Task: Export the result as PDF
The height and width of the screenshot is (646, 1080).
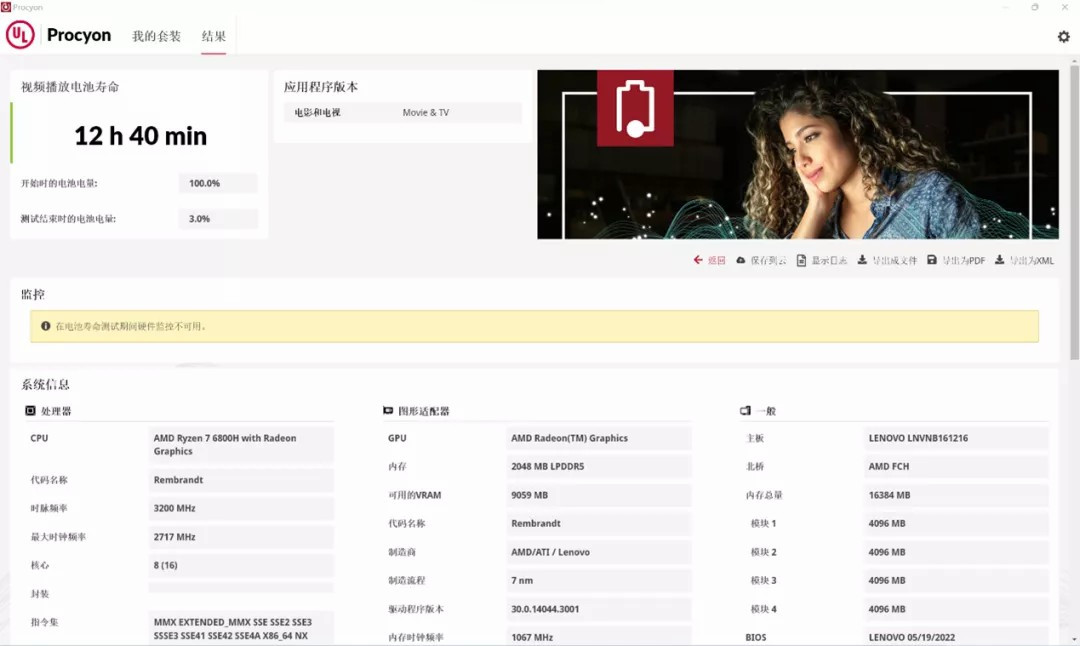Action: click(x=956, y=260)
